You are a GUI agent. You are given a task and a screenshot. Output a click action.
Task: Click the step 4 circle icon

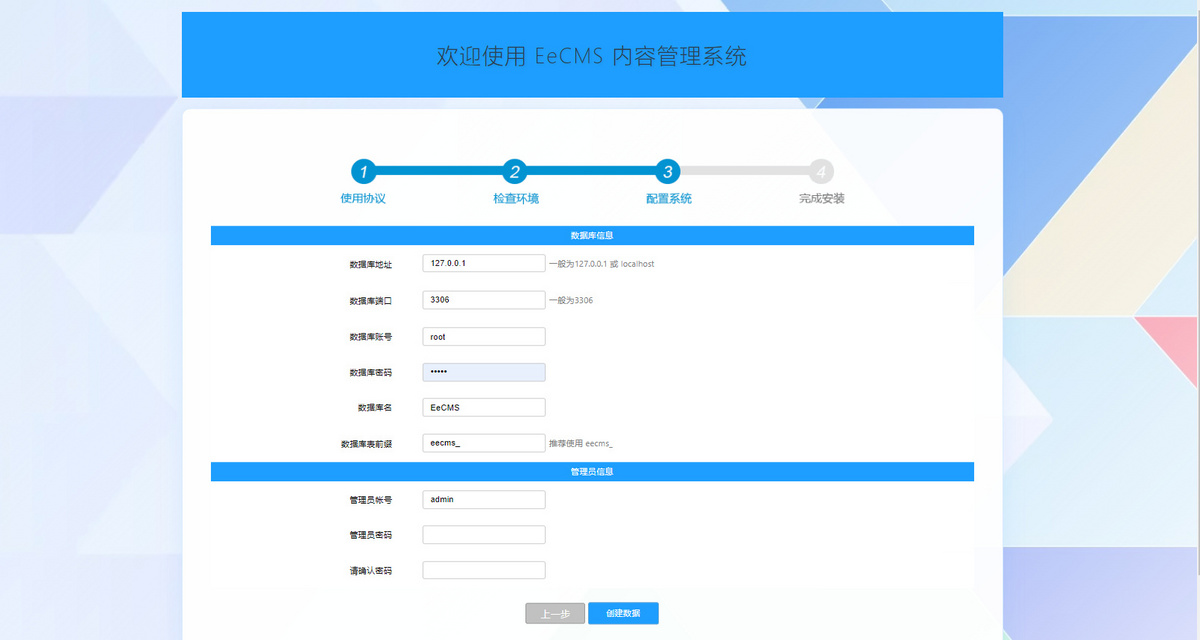(821, 171)
